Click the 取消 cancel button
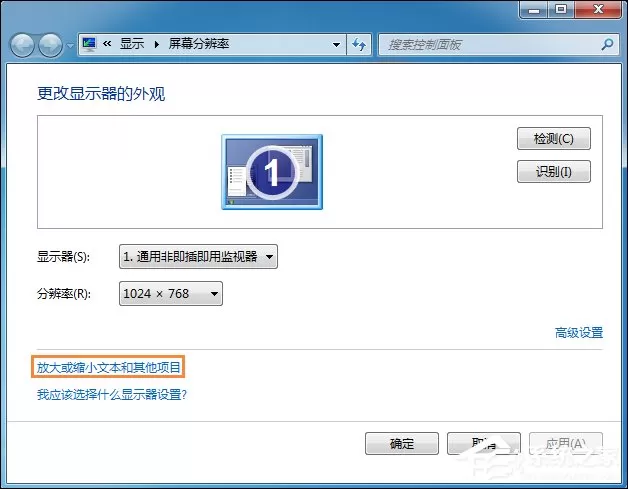Viewport: 628px width, 489px height. coord(484,443)
